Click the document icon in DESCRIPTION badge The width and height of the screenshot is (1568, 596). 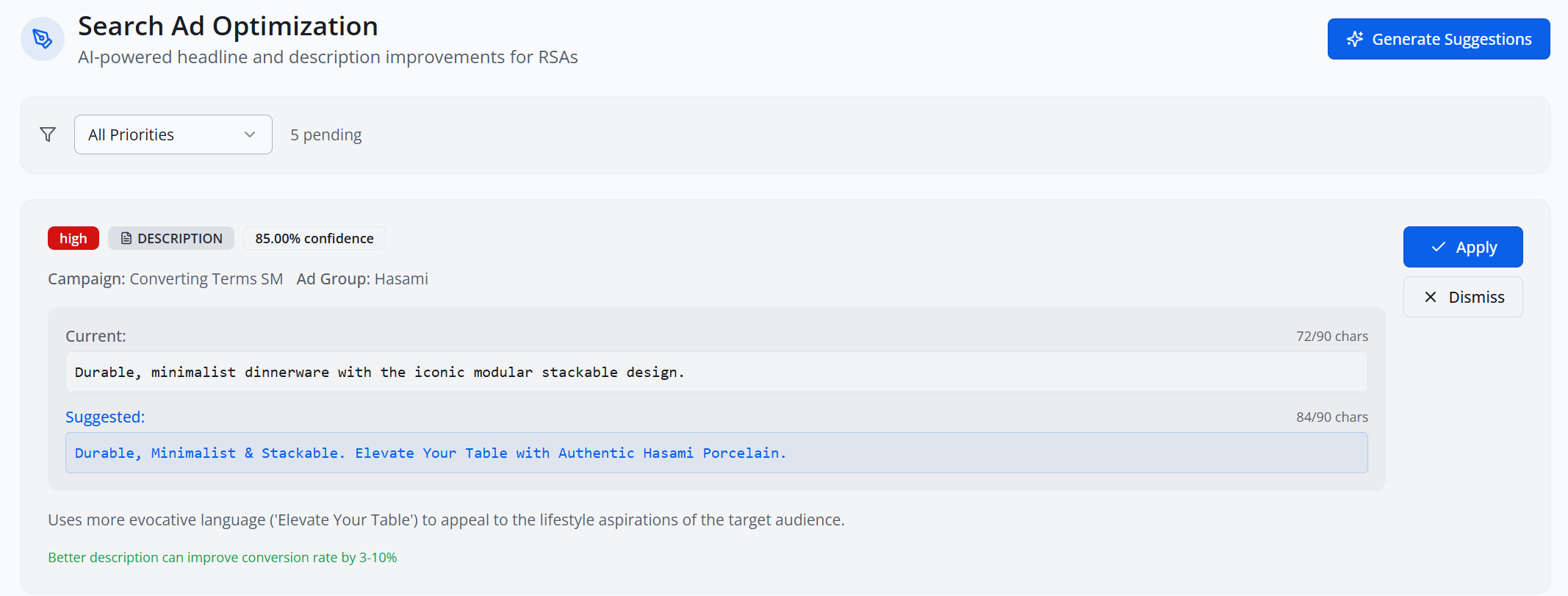(126, 238)
